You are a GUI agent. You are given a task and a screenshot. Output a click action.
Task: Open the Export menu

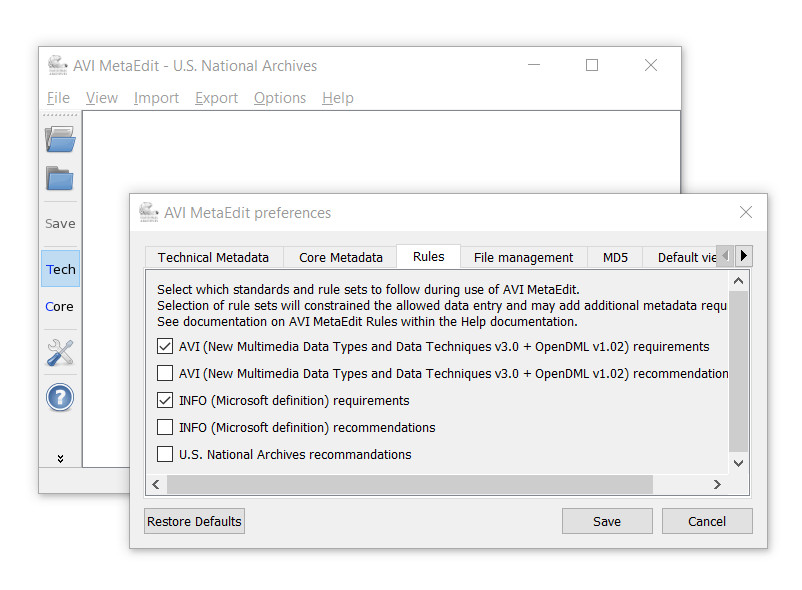[216, 98]
